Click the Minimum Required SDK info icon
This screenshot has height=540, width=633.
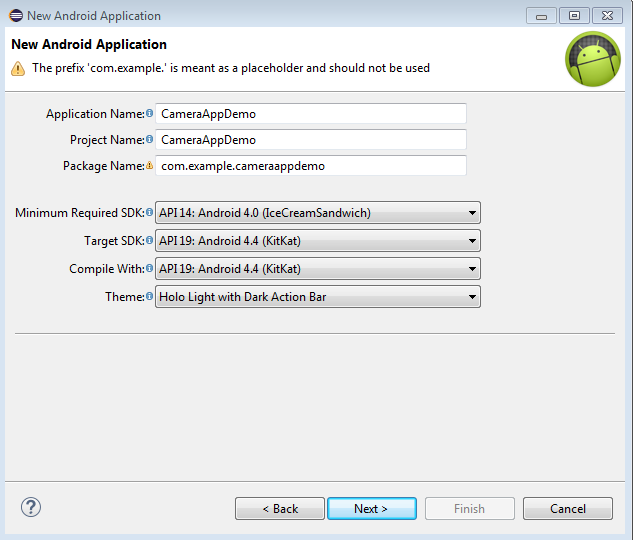click(x=149, y=212)
